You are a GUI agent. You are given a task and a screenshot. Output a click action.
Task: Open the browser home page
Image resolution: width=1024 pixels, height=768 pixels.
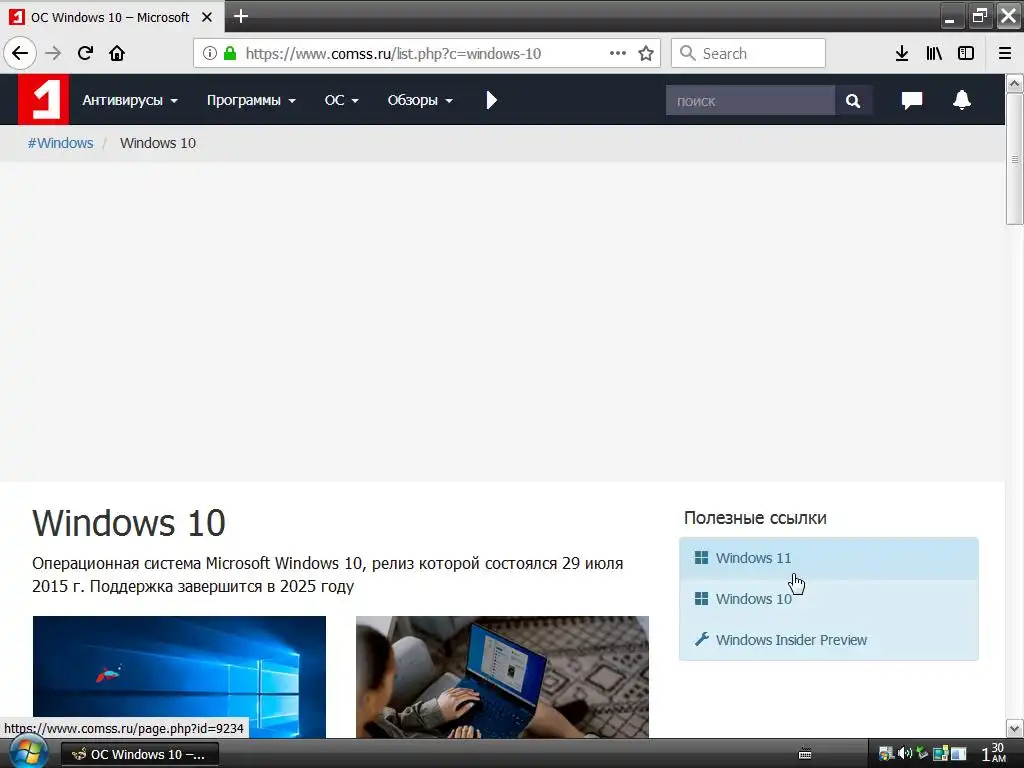117,53
